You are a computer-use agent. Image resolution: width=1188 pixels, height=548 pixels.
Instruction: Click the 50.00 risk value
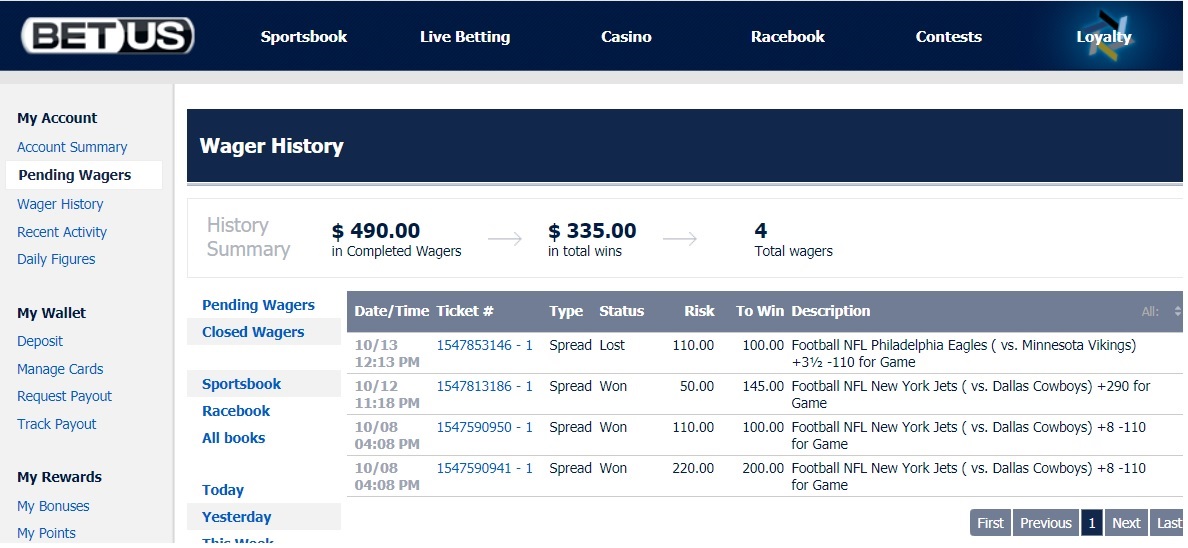(697, 387)
